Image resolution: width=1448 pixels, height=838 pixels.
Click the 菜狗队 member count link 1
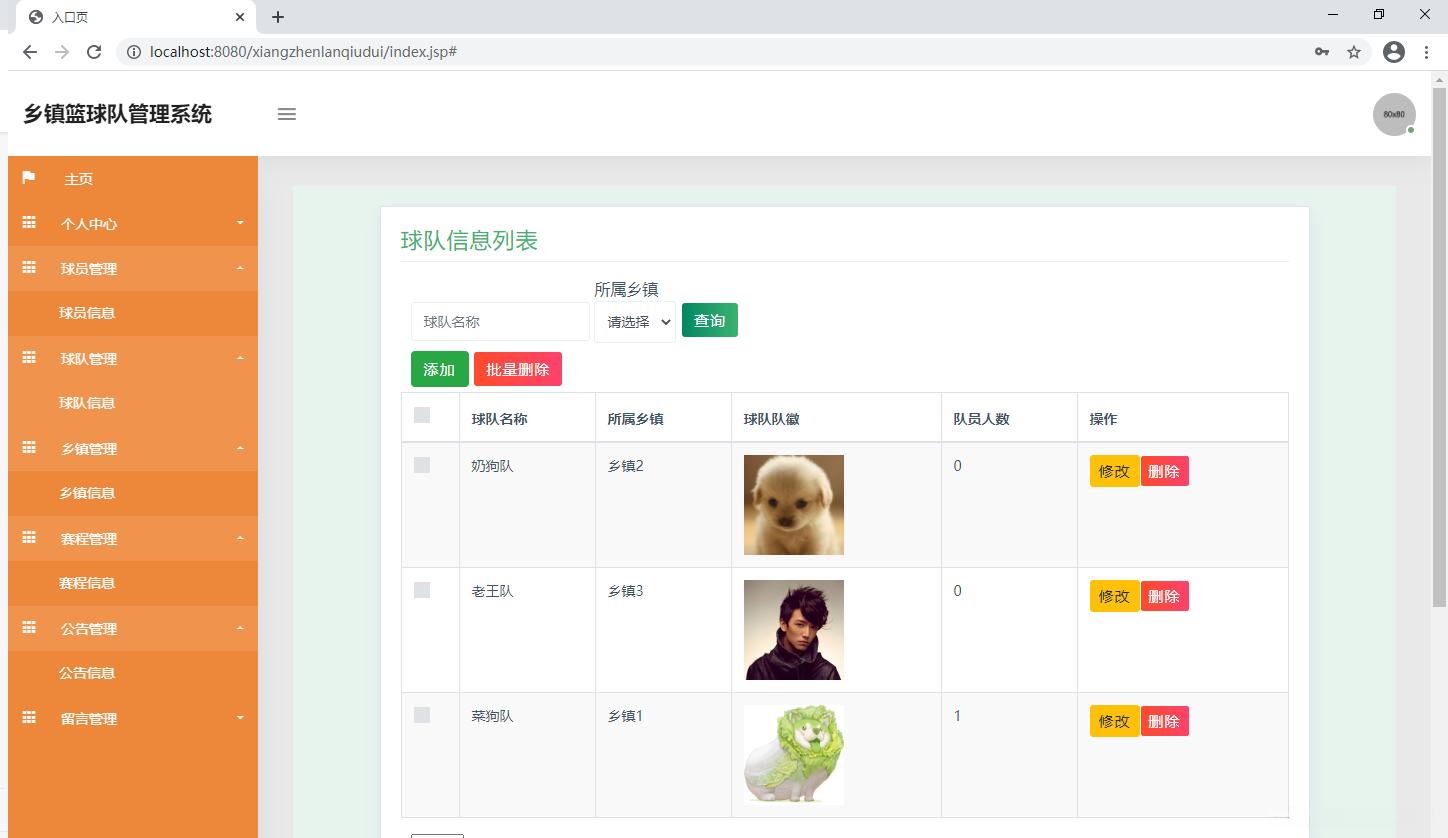[x=957, y=716]
